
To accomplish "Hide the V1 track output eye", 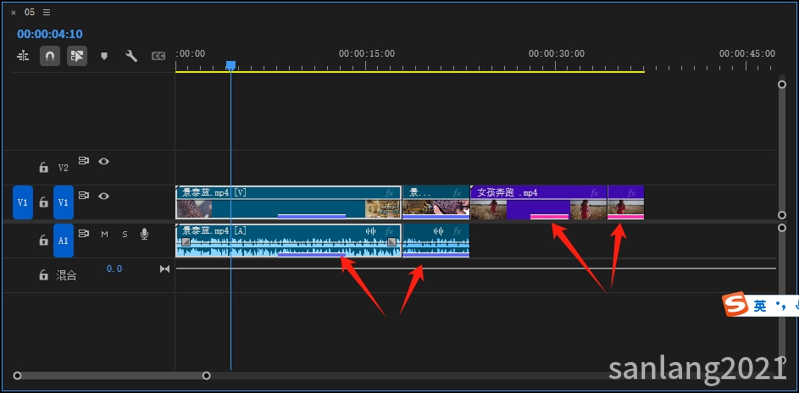I will click(104, 196).
